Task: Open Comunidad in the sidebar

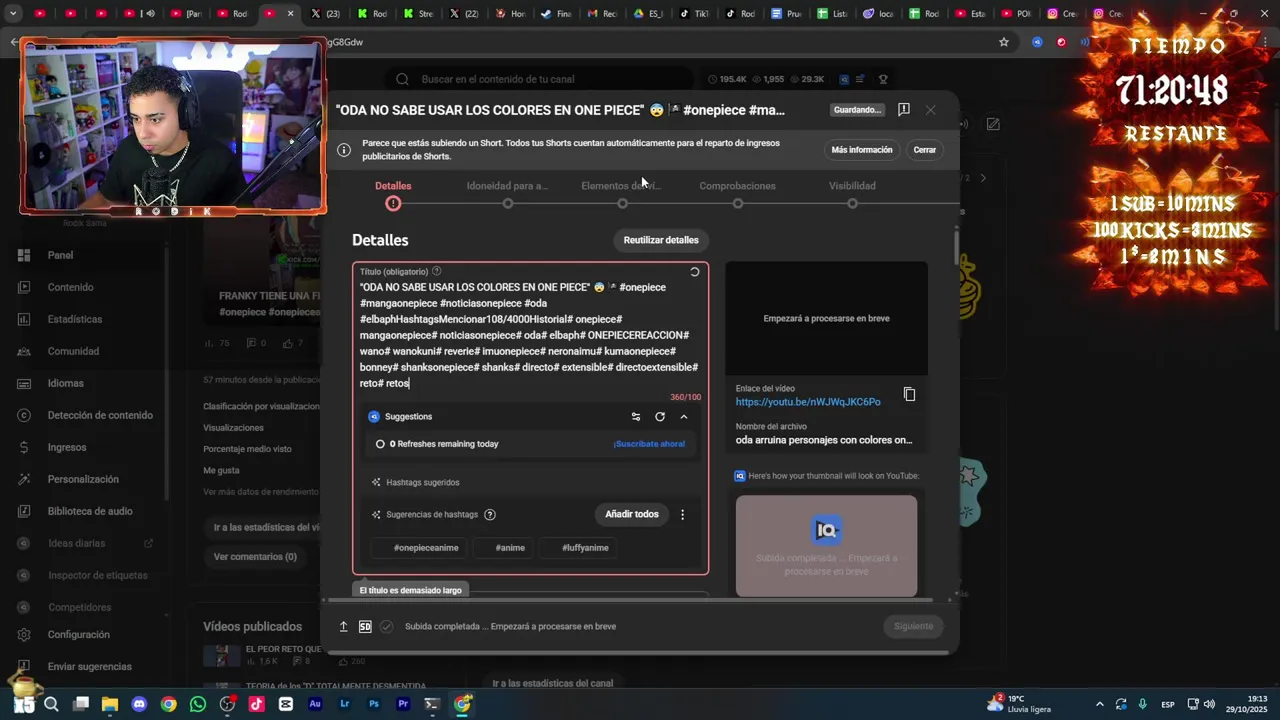Action: pos(73,351)
